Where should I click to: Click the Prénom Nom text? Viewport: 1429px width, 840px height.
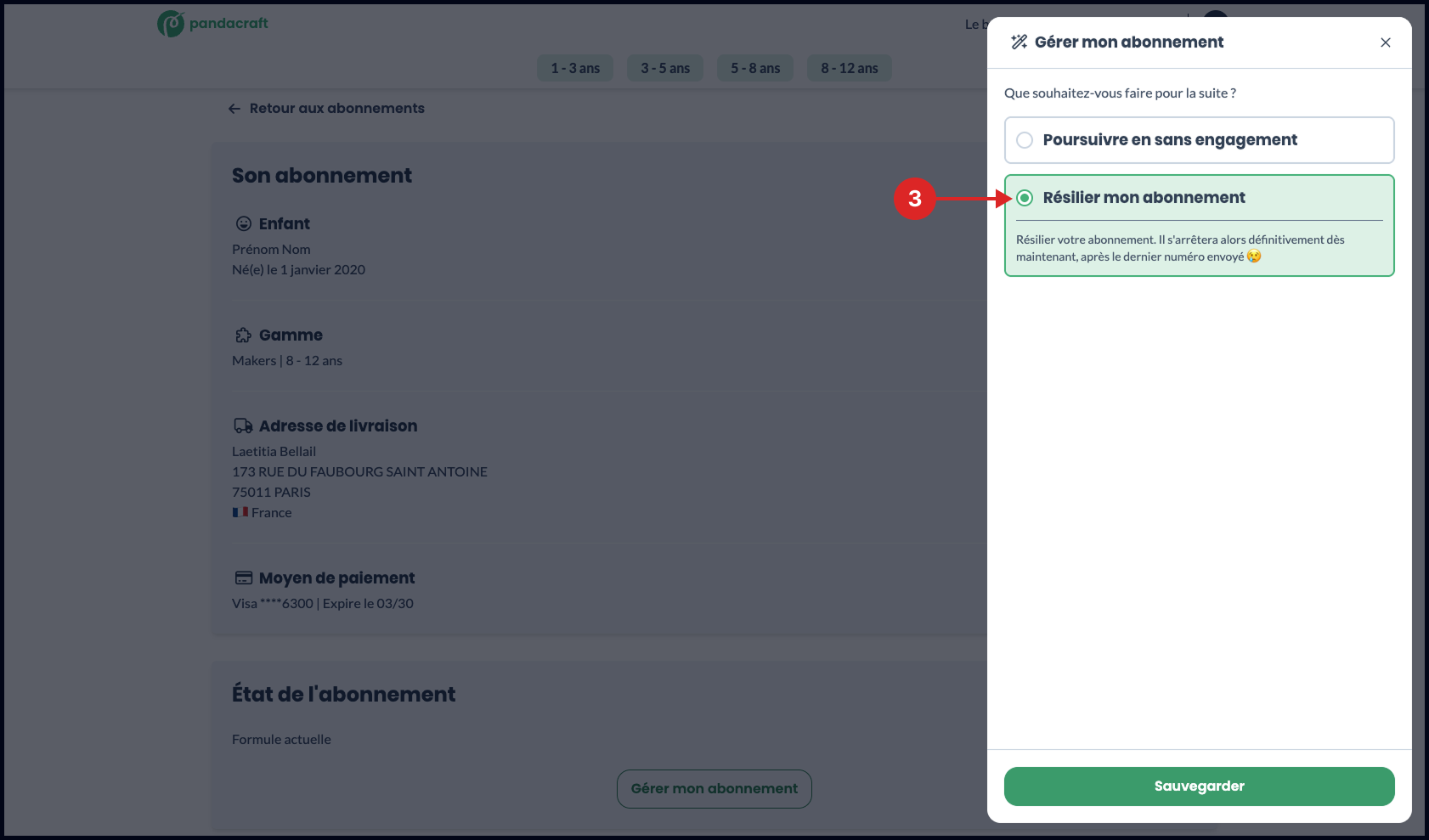tap(271, 250)
